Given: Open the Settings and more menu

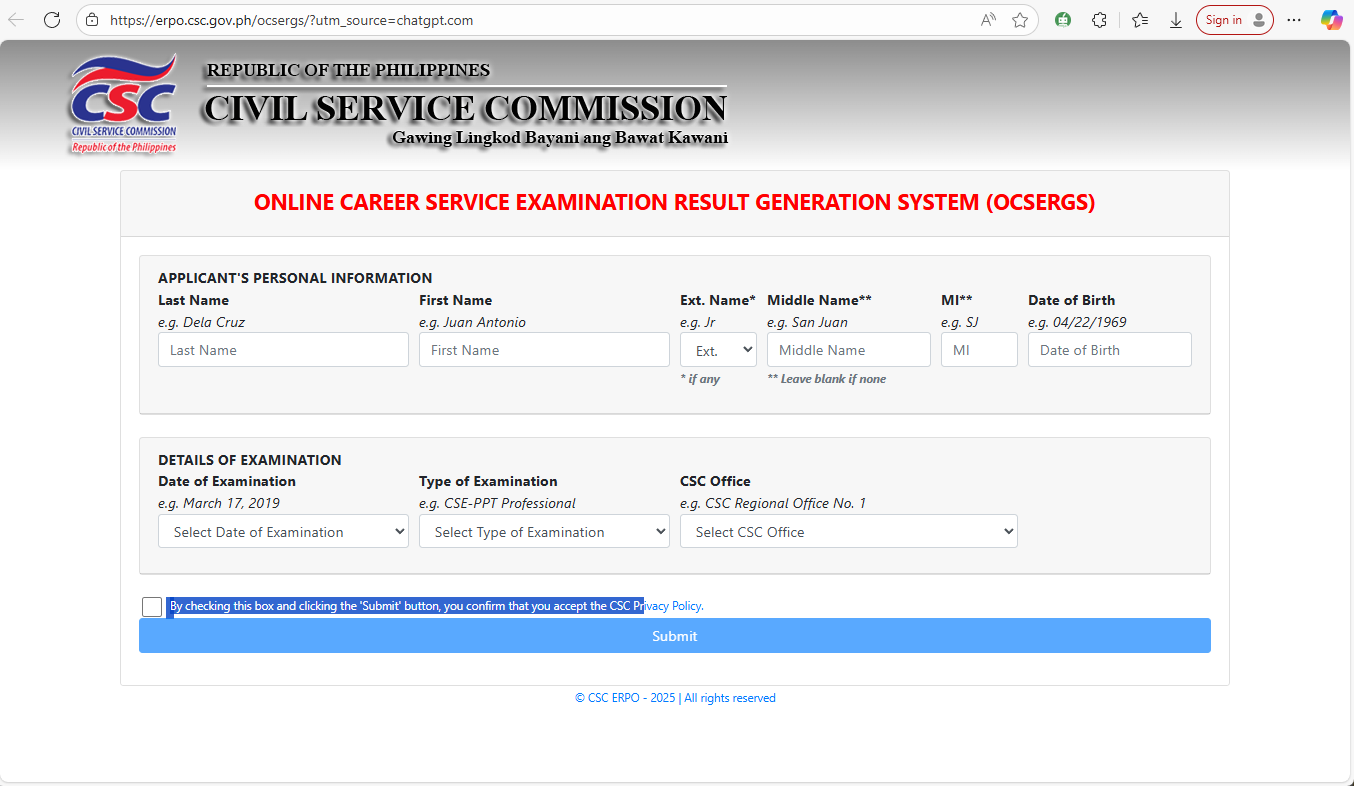Looking at the screenshot, I should [x=1294, y=19].
